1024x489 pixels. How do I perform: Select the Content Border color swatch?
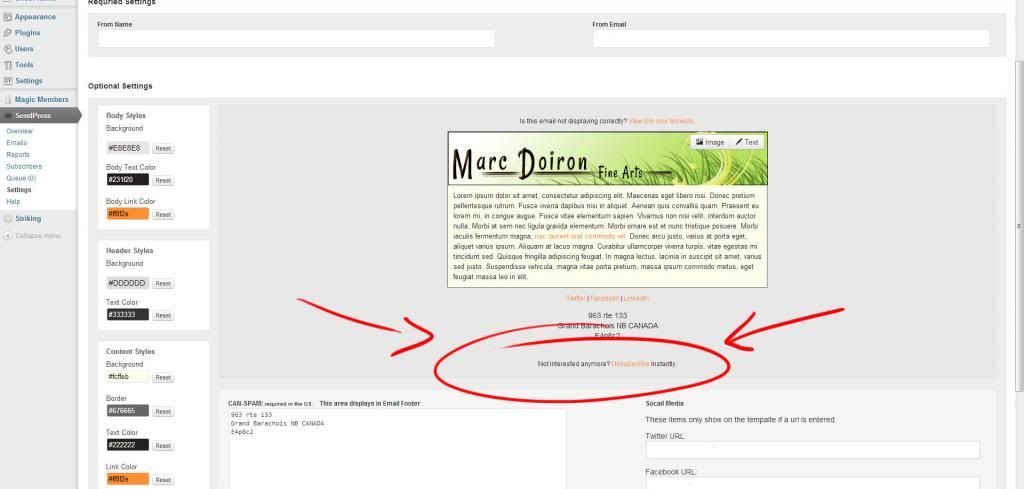pos(127,411)
